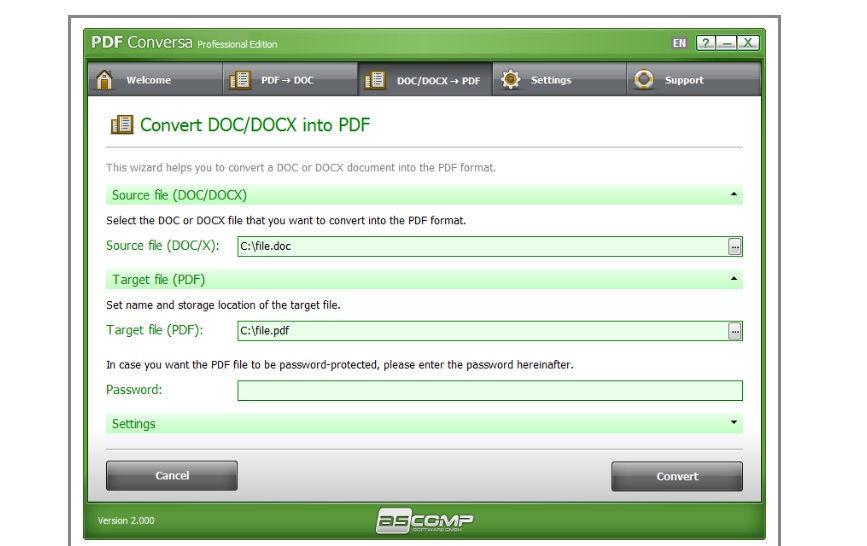Click the 'Password:' label
Viewport: 867px width, 546px height.
pos(134,390)
